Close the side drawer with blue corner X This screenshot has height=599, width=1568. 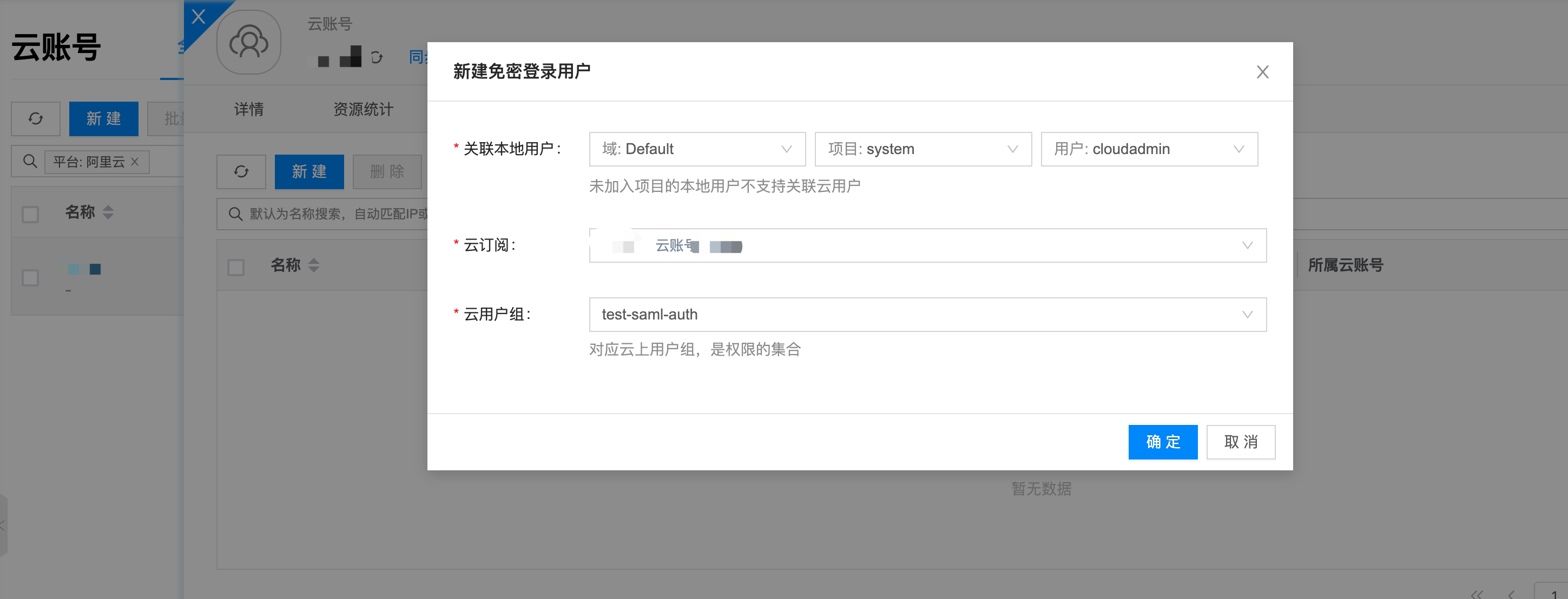tap(198, 16)
